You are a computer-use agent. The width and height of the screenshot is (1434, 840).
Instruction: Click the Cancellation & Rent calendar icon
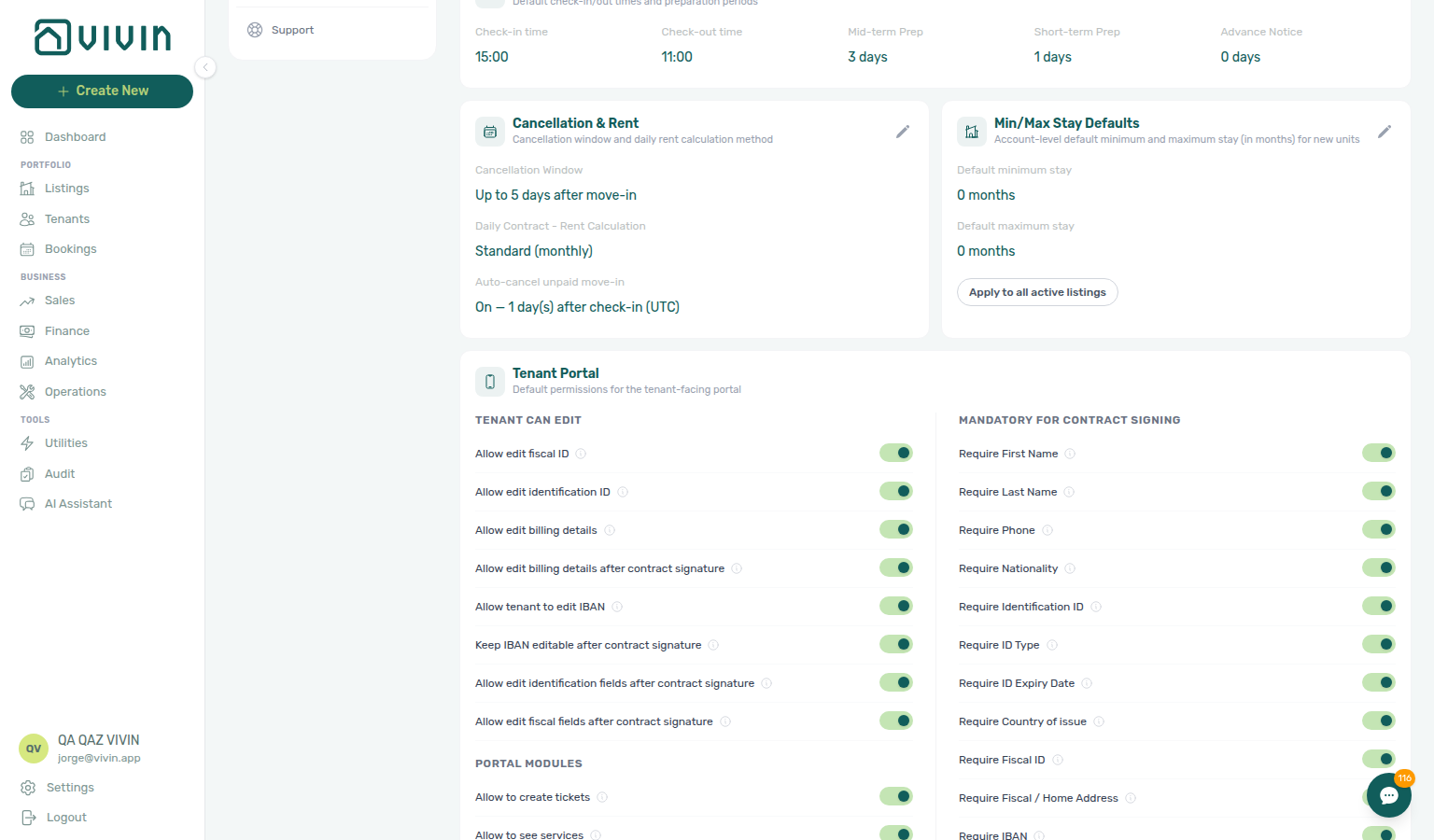[x=490, y=132]
